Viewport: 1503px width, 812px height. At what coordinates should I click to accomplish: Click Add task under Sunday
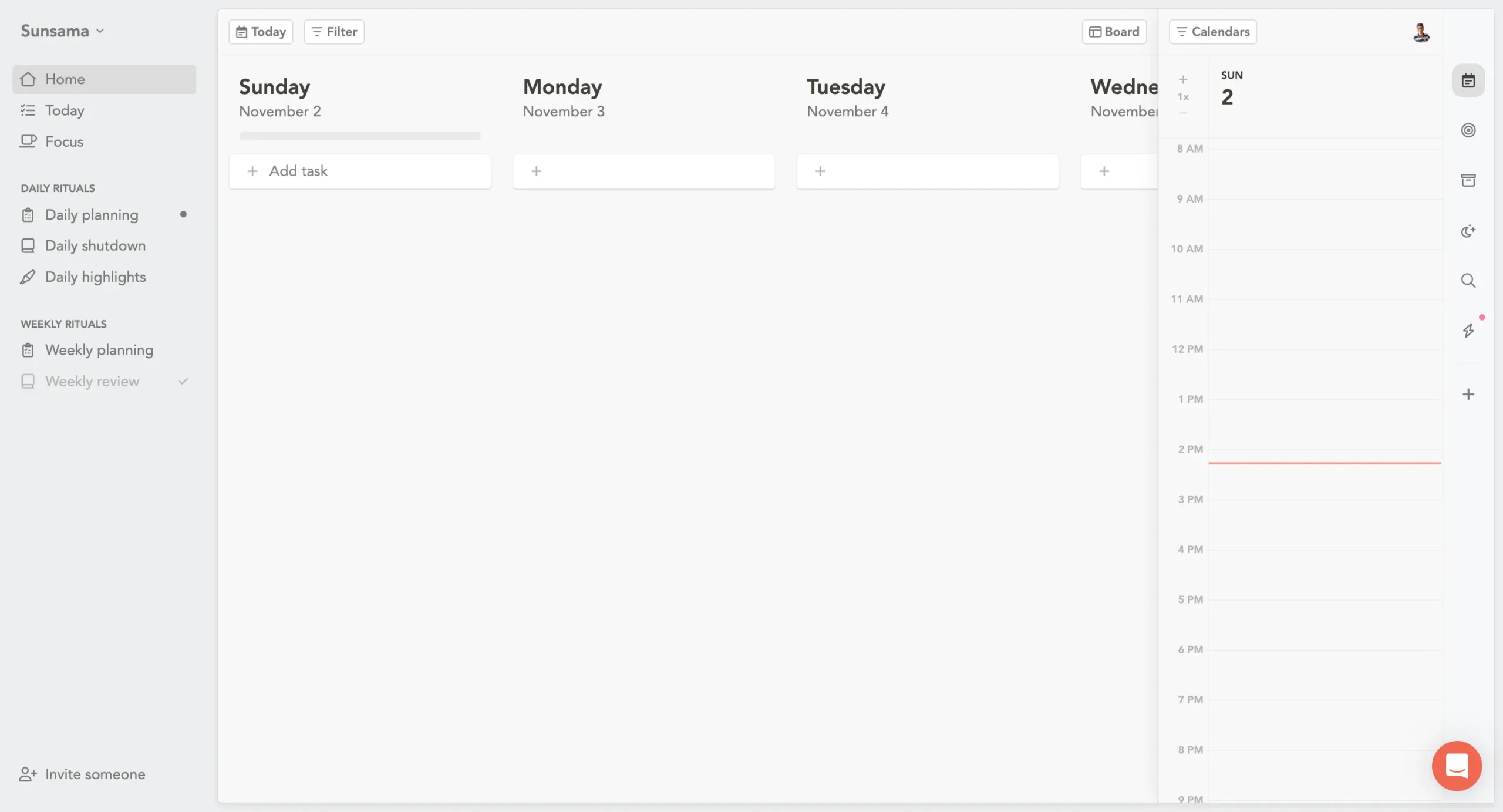360,171
